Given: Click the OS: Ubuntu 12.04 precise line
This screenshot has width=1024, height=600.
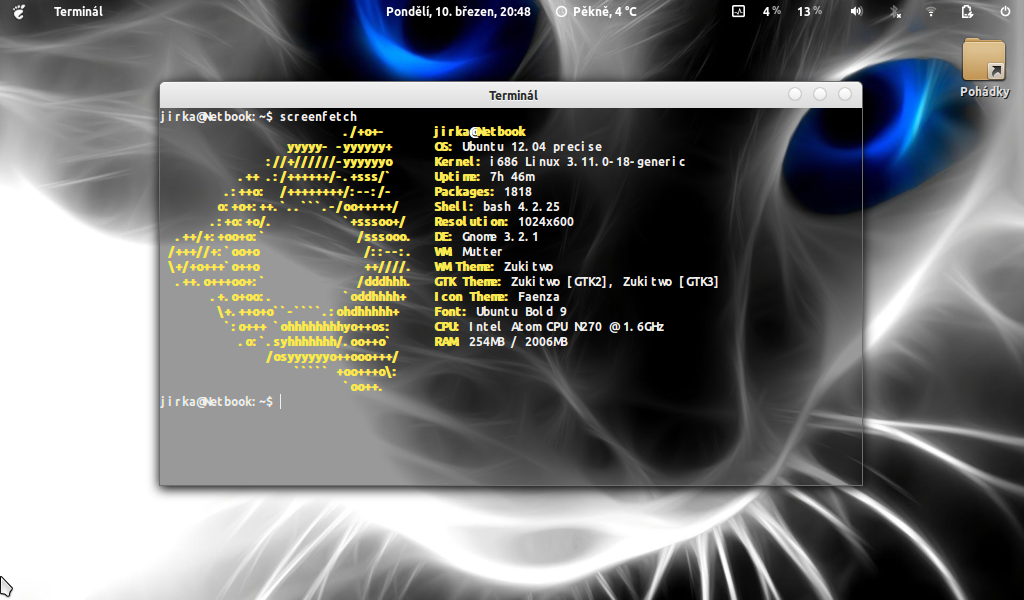Looking at the screenshot, I should 518,147.
